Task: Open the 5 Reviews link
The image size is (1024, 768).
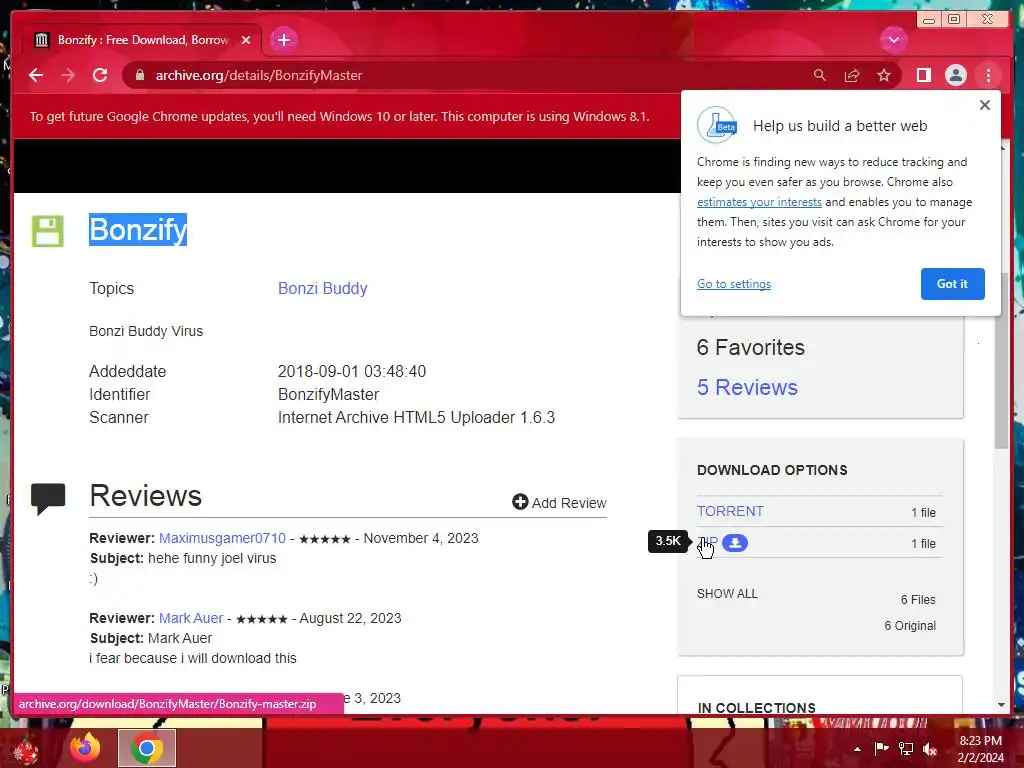Action: tap(747, 387)
